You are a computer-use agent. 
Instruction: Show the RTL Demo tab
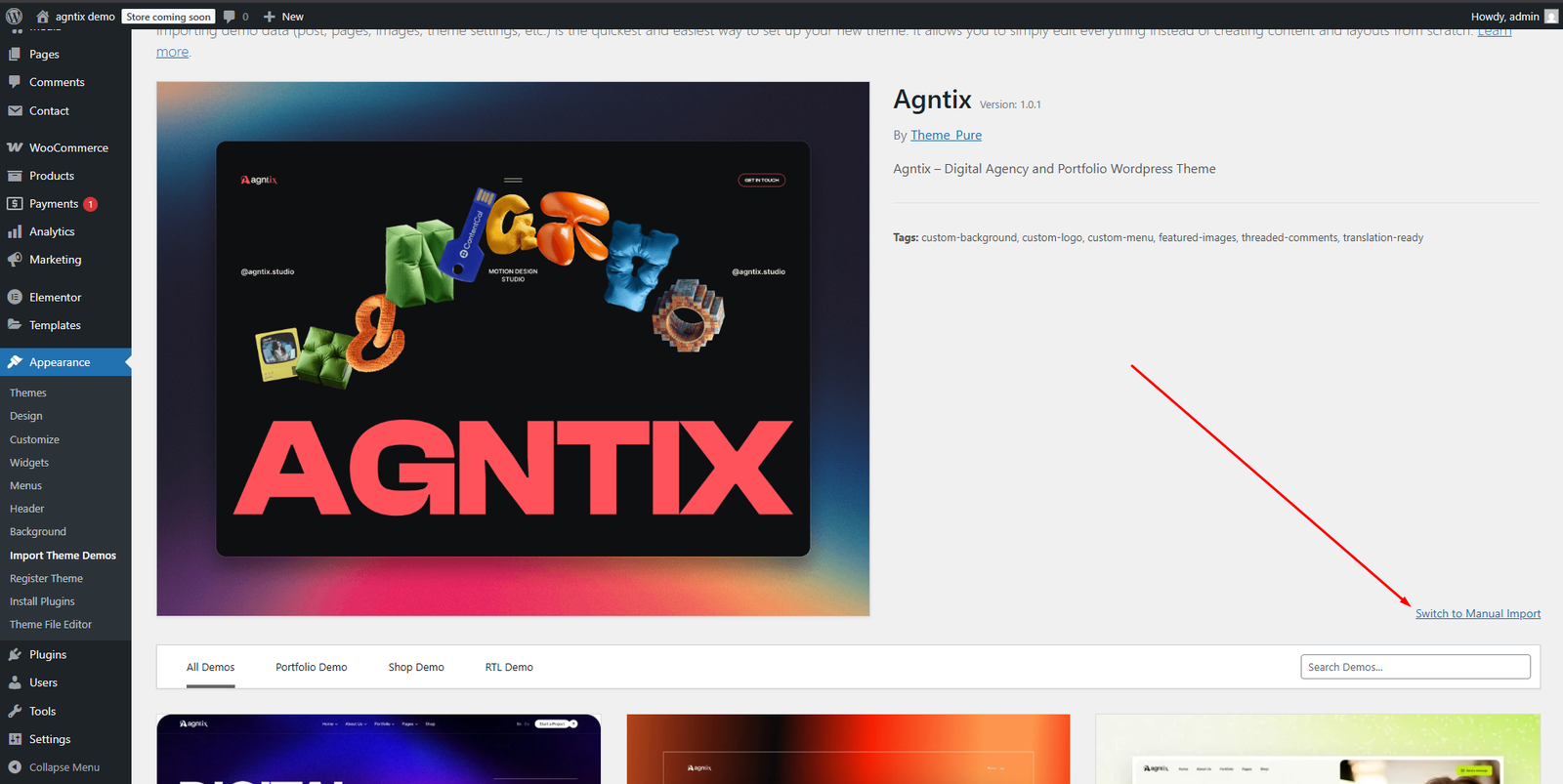(x=509, y=667)
